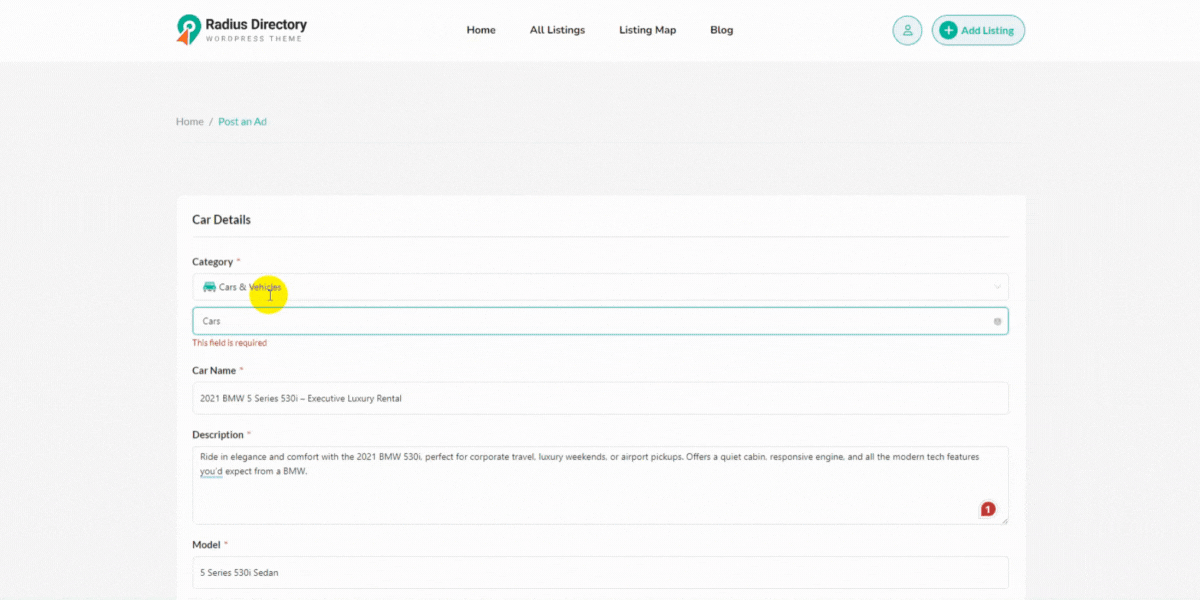Click the Cars subcategory field

pos(600,321)
